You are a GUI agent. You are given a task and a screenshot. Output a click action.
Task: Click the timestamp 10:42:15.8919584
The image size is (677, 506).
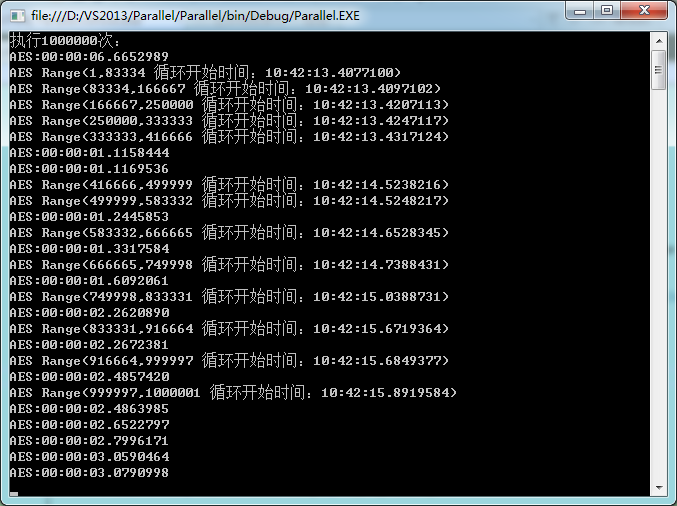[x=385, y=392]
